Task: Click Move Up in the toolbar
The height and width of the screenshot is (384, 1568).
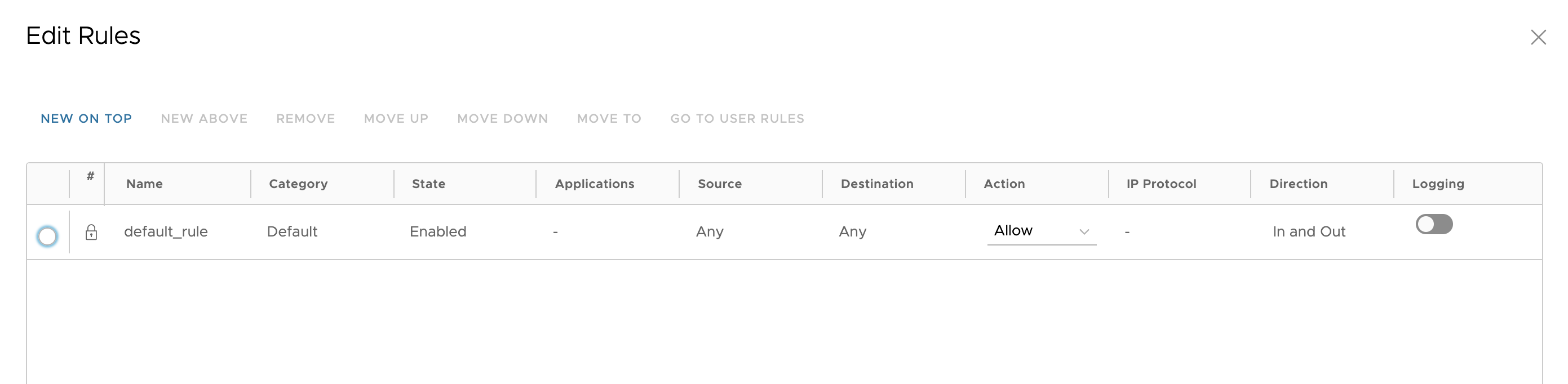Action: [396, 119]
